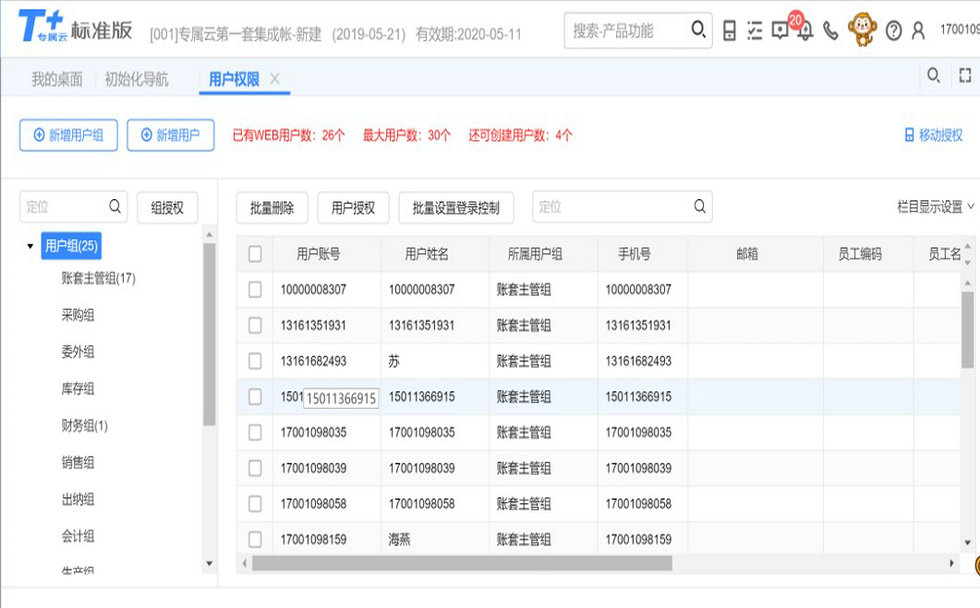Select 委外组 in tree
Viewport: 980px width, 608px height.
coord(78,352)
